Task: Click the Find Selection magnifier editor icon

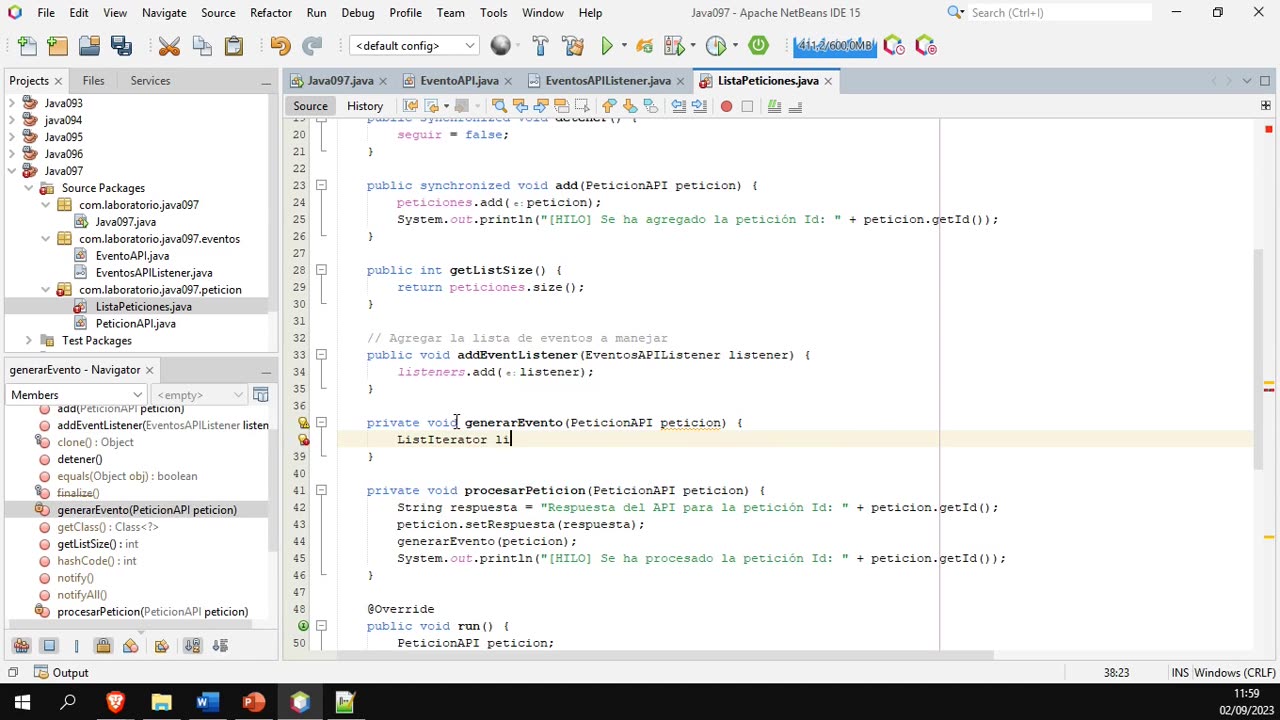Action: coord(499,106)
